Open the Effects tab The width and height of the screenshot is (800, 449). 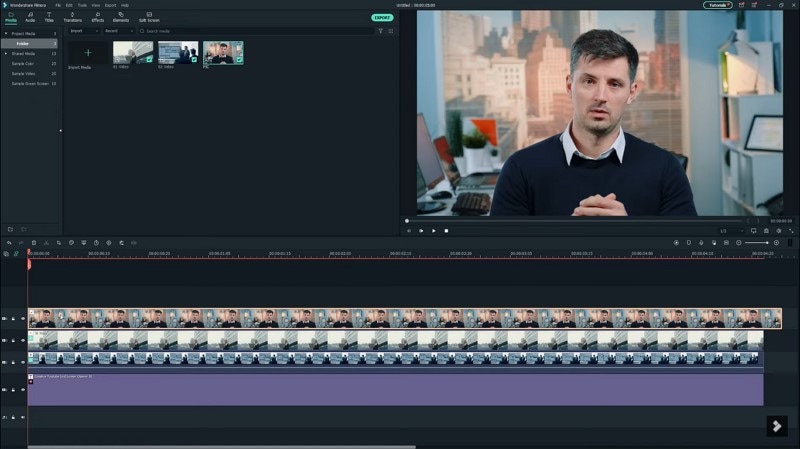pyautogui.click(x=97, y=17)
